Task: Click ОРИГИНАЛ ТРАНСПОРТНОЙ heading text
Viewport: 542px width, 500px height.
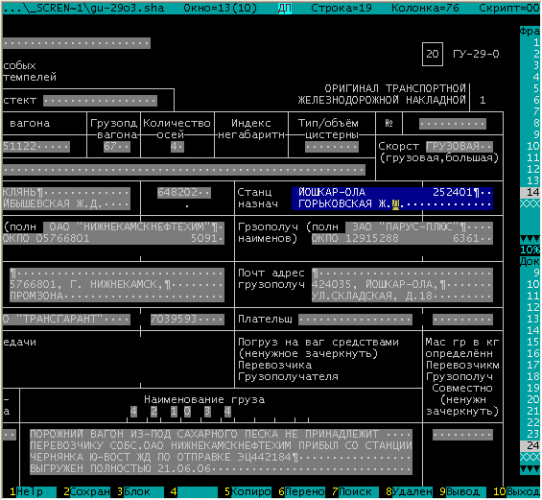Action: [395, 89]
